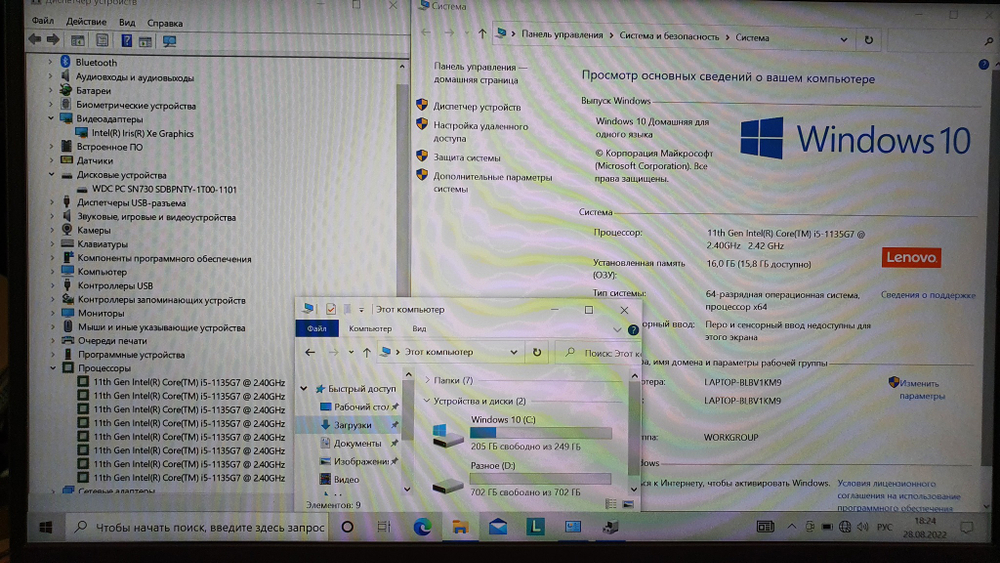Open Настройка удаленного доступа link
Screen dimensions: 1000x563
[x=481, y=132]
